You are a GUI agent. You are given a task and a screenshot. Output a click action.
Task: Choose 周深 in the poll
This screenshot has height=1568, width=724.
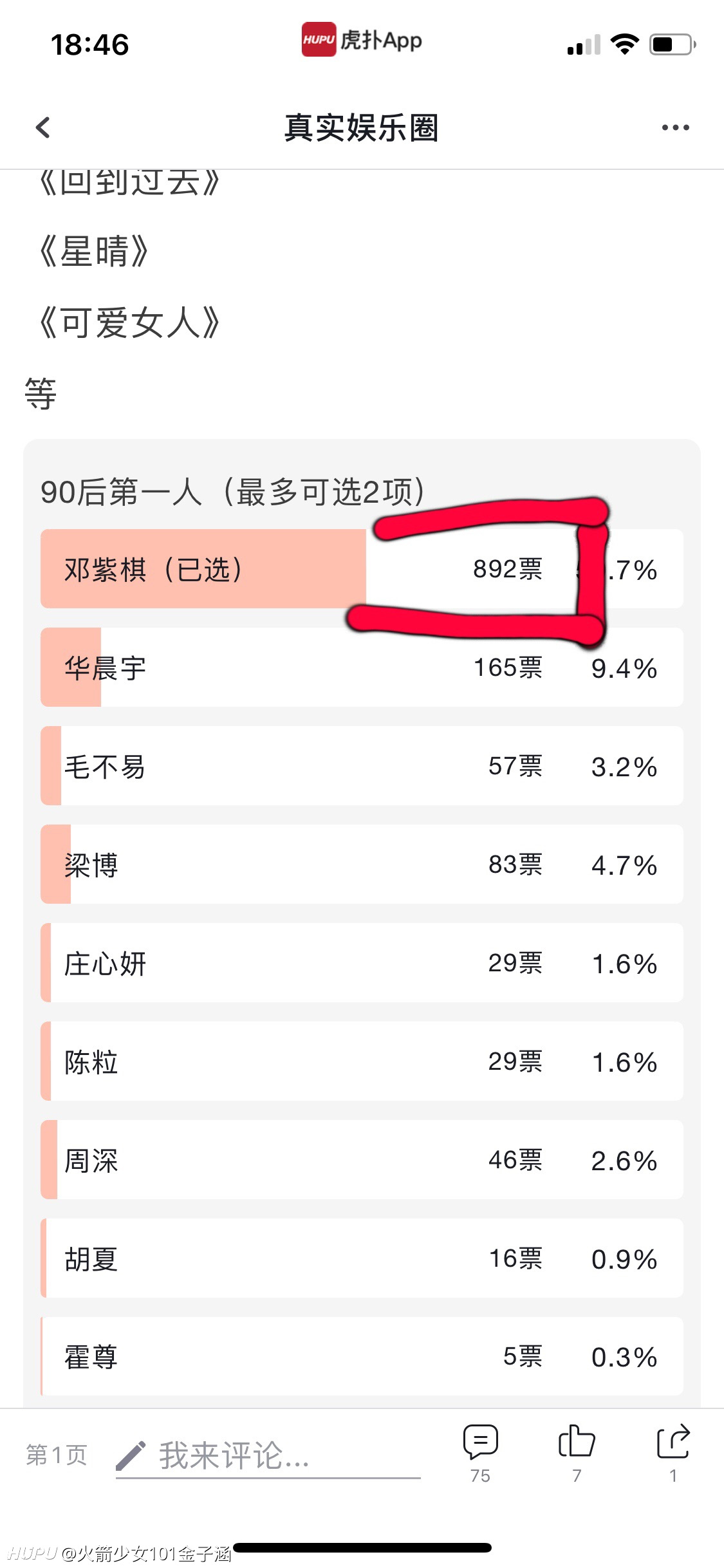click(x=362, y=1160)
